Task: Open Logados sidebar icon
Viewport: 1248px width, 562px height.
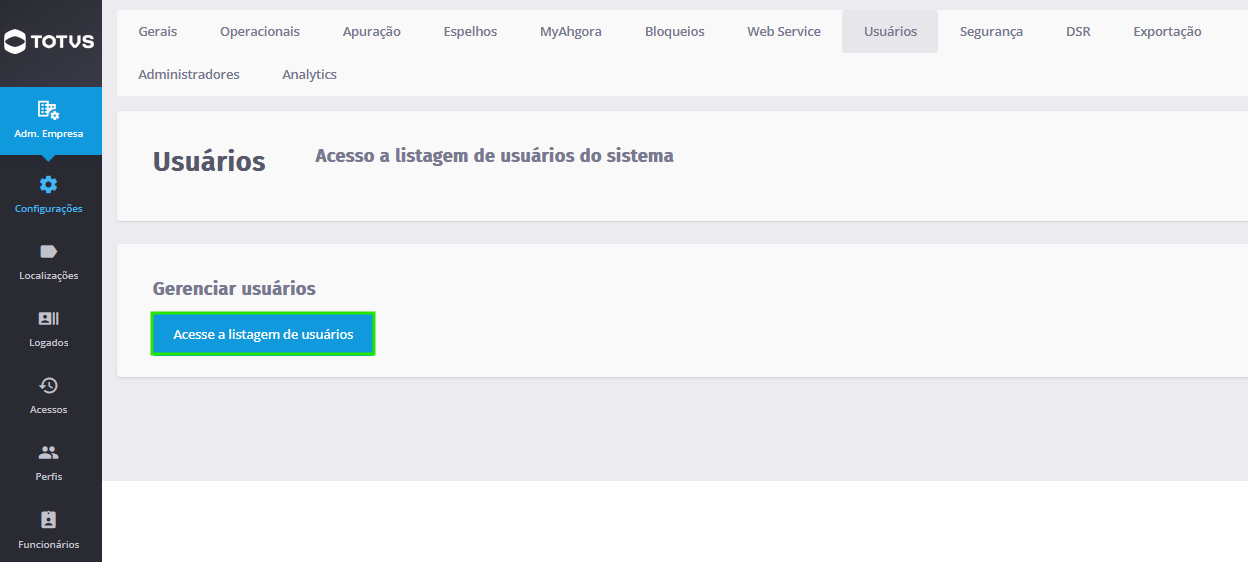Action: click(48, 318)
